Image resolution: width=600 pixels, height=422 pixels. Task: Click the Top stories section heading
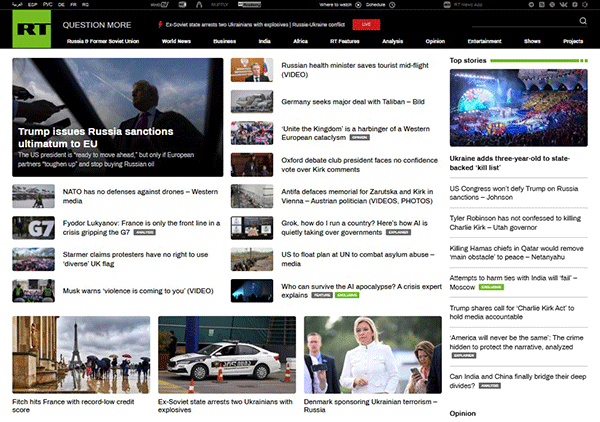pos(468,60)
